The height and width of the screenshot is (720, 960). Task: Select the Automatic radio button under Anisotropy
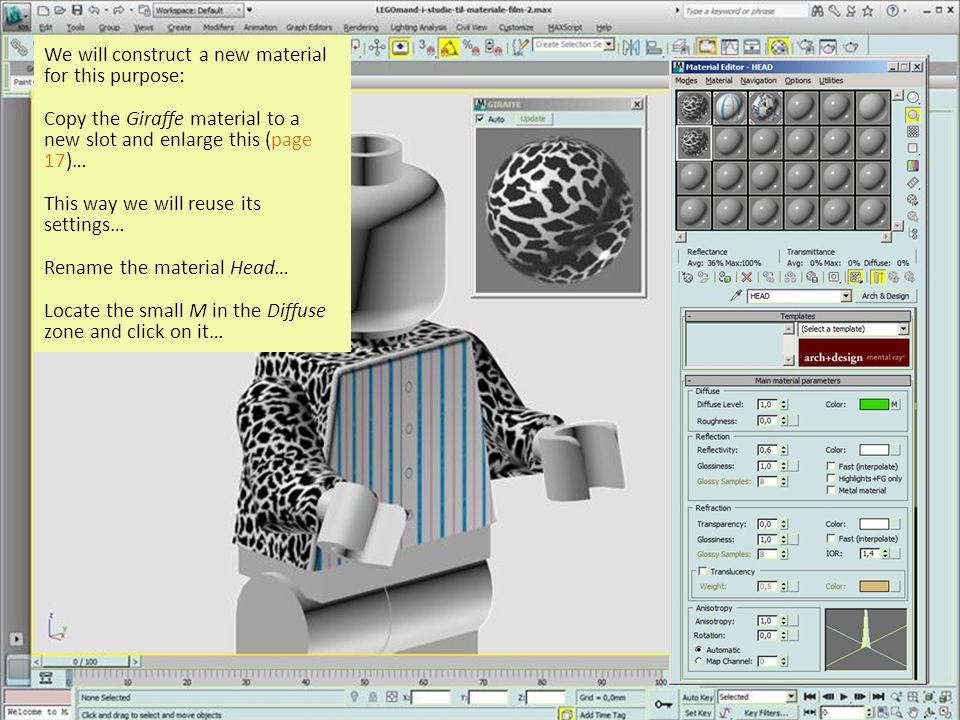[x=699, y=650]
